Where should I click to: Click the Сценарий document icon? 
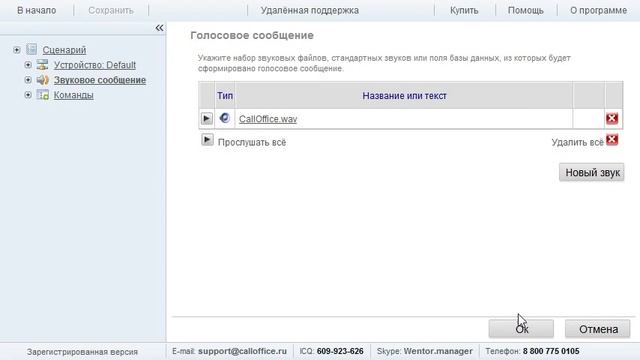click(31, 49)
